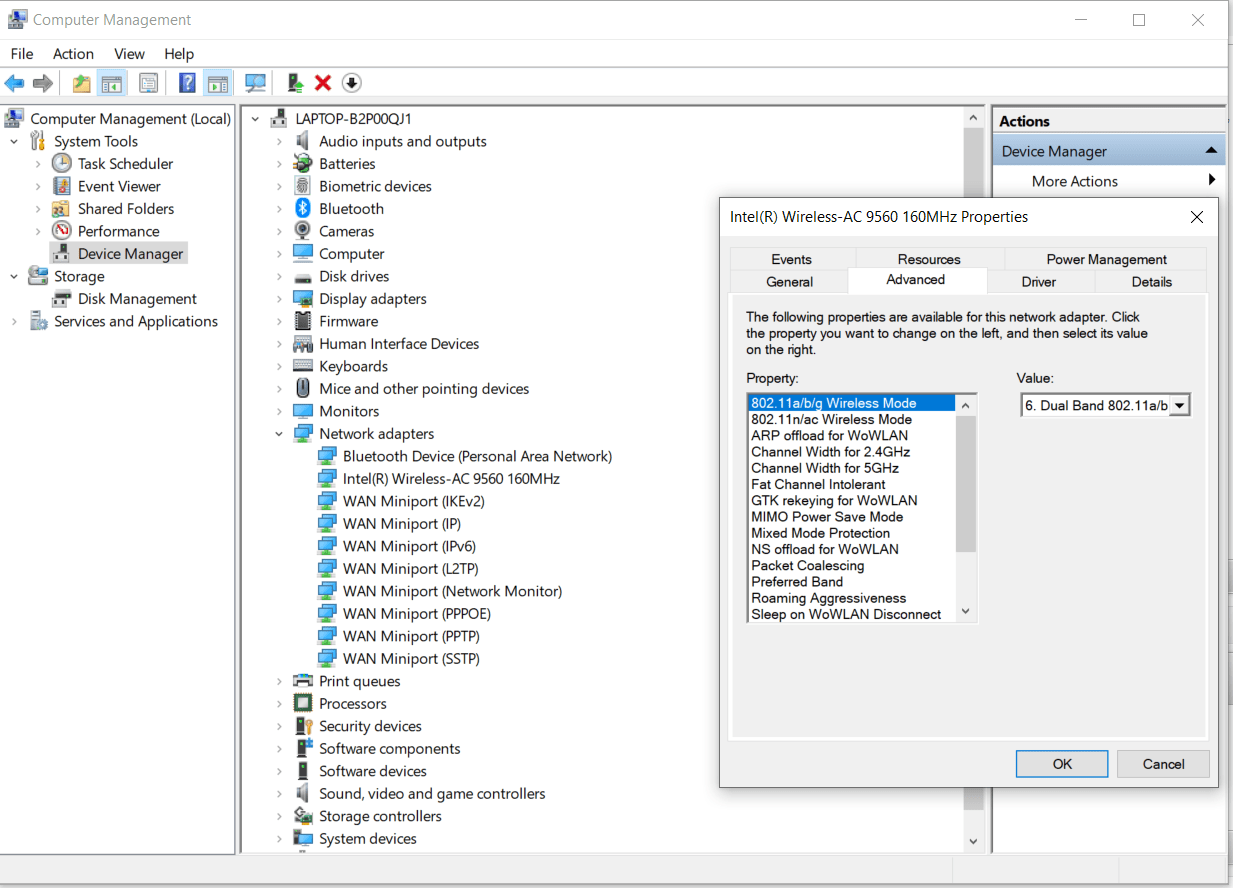Viewport: 1233px width, 888px height.
Task: Open the File menu
Action: [x=22, y=54]
